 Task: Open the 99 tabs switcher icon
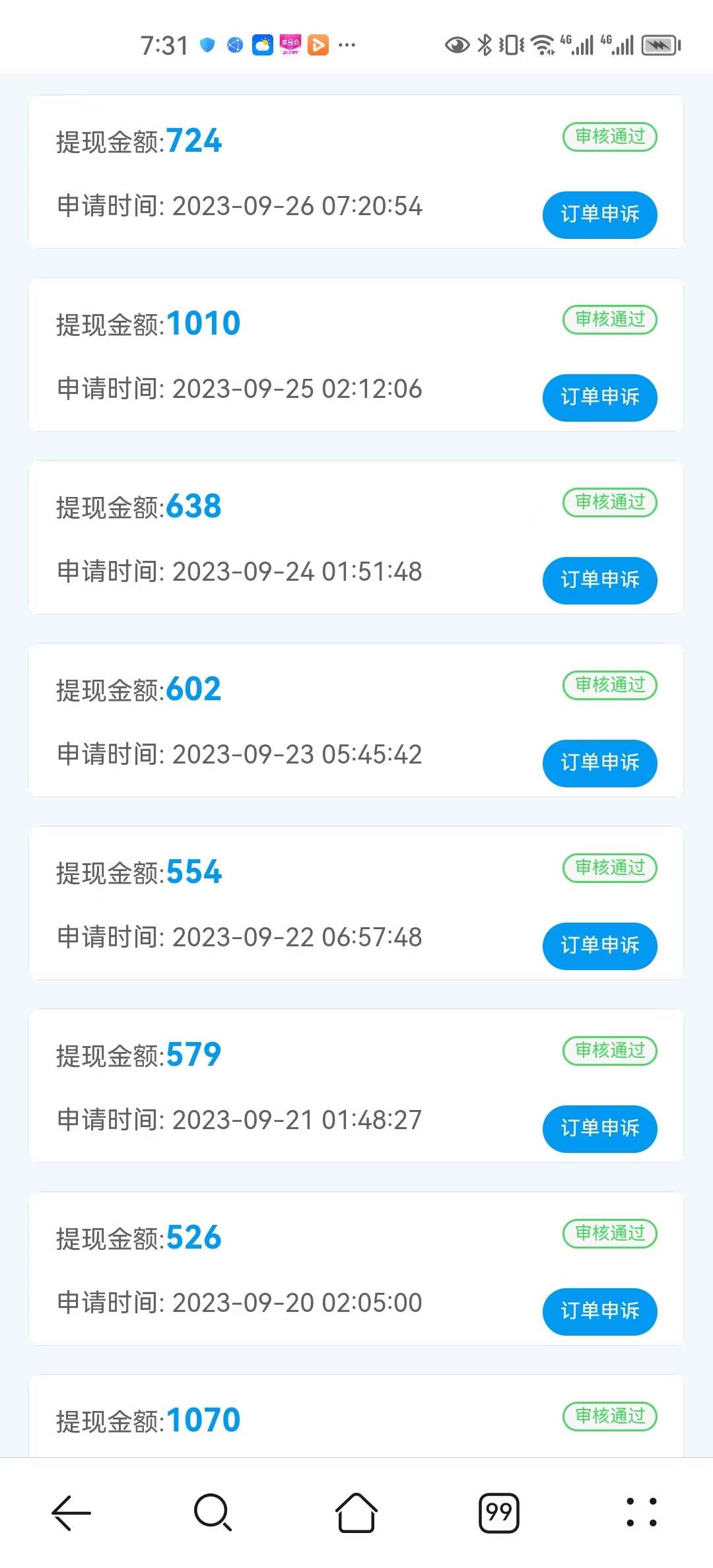point(499,1512)
